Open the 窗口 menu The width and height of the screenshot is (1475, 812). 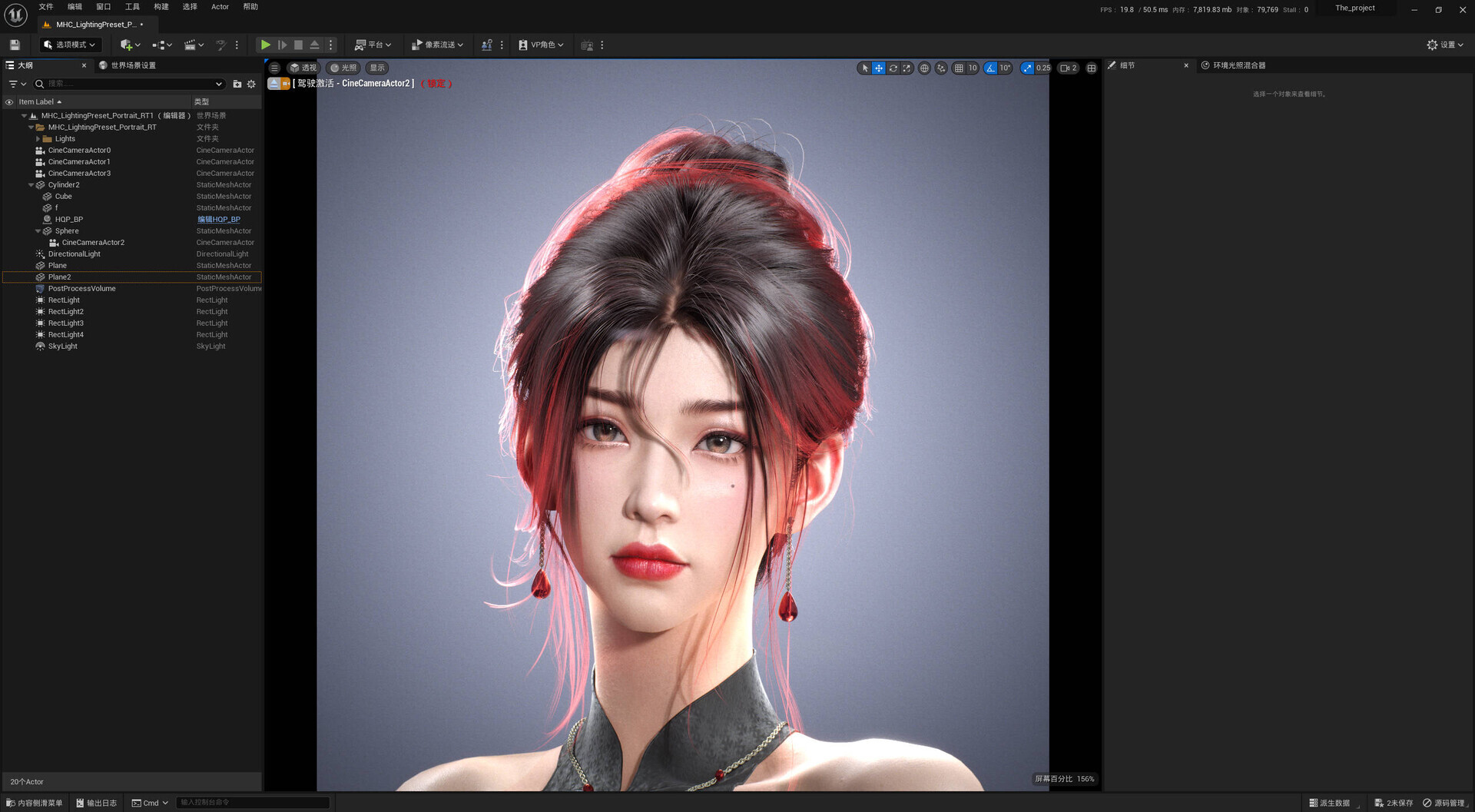(103, 6)
